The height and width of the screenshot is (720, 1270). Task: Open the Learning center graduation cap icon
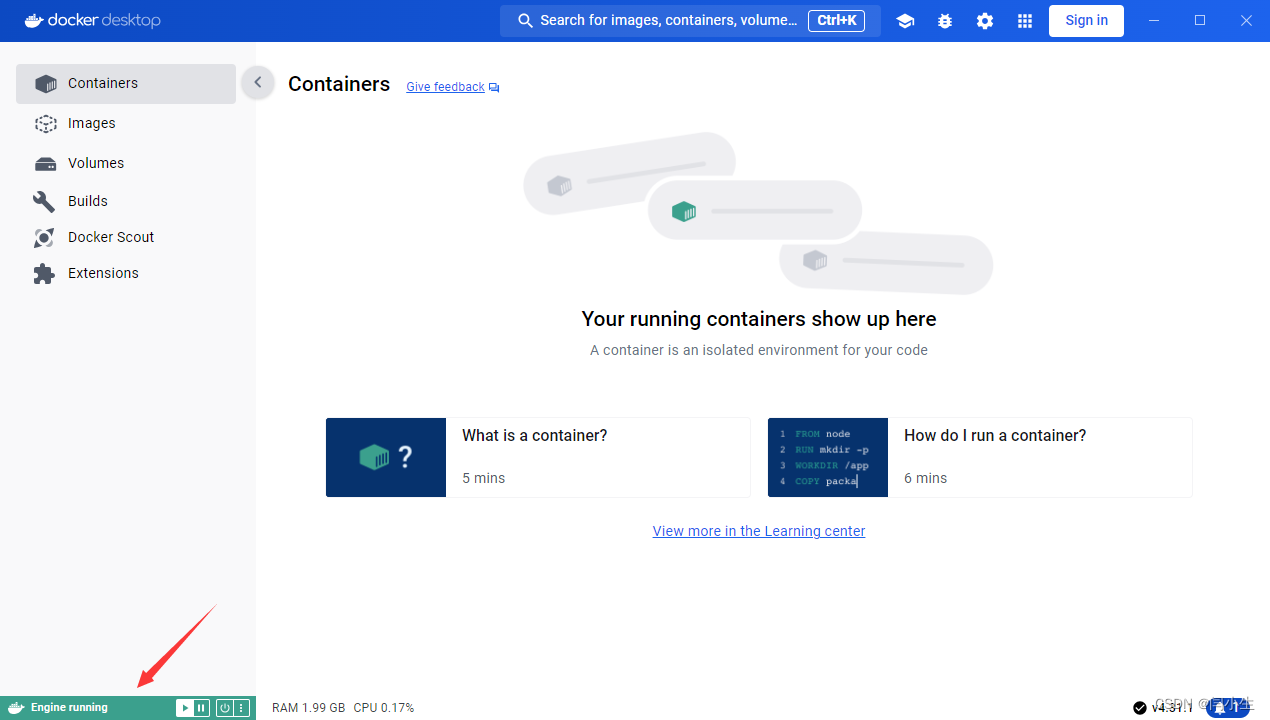(x=905, y=20)
